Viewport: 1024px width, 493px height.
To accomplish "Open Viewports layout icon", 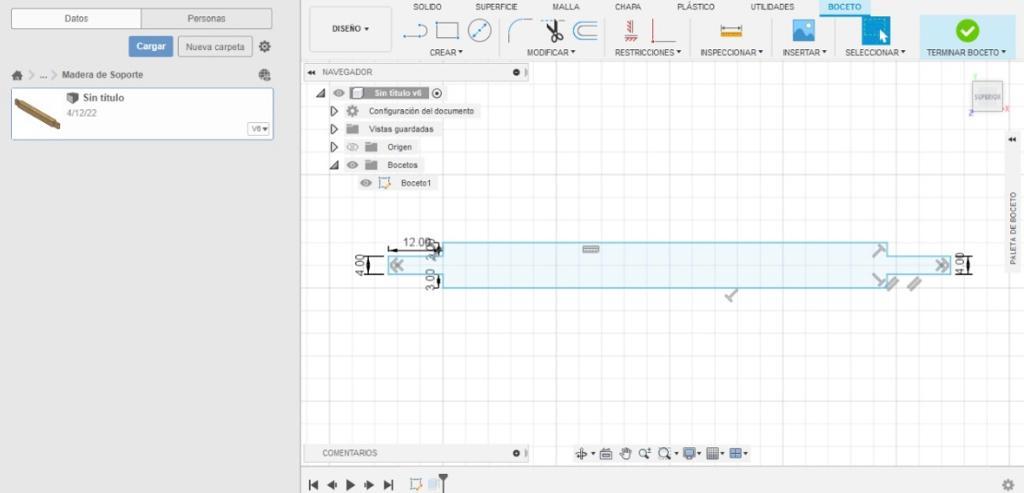I will point(735,453).
